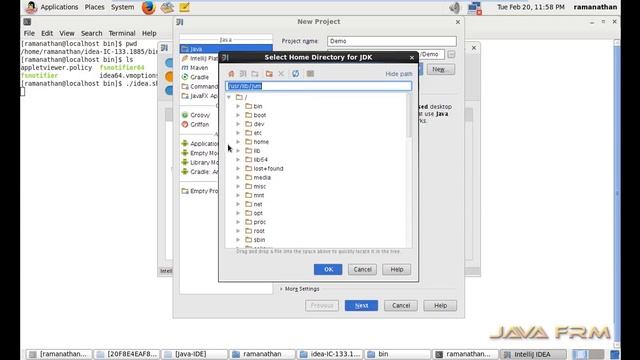
Task: Expand the opt folder in the tree
Action: click(x=238, y=213)
